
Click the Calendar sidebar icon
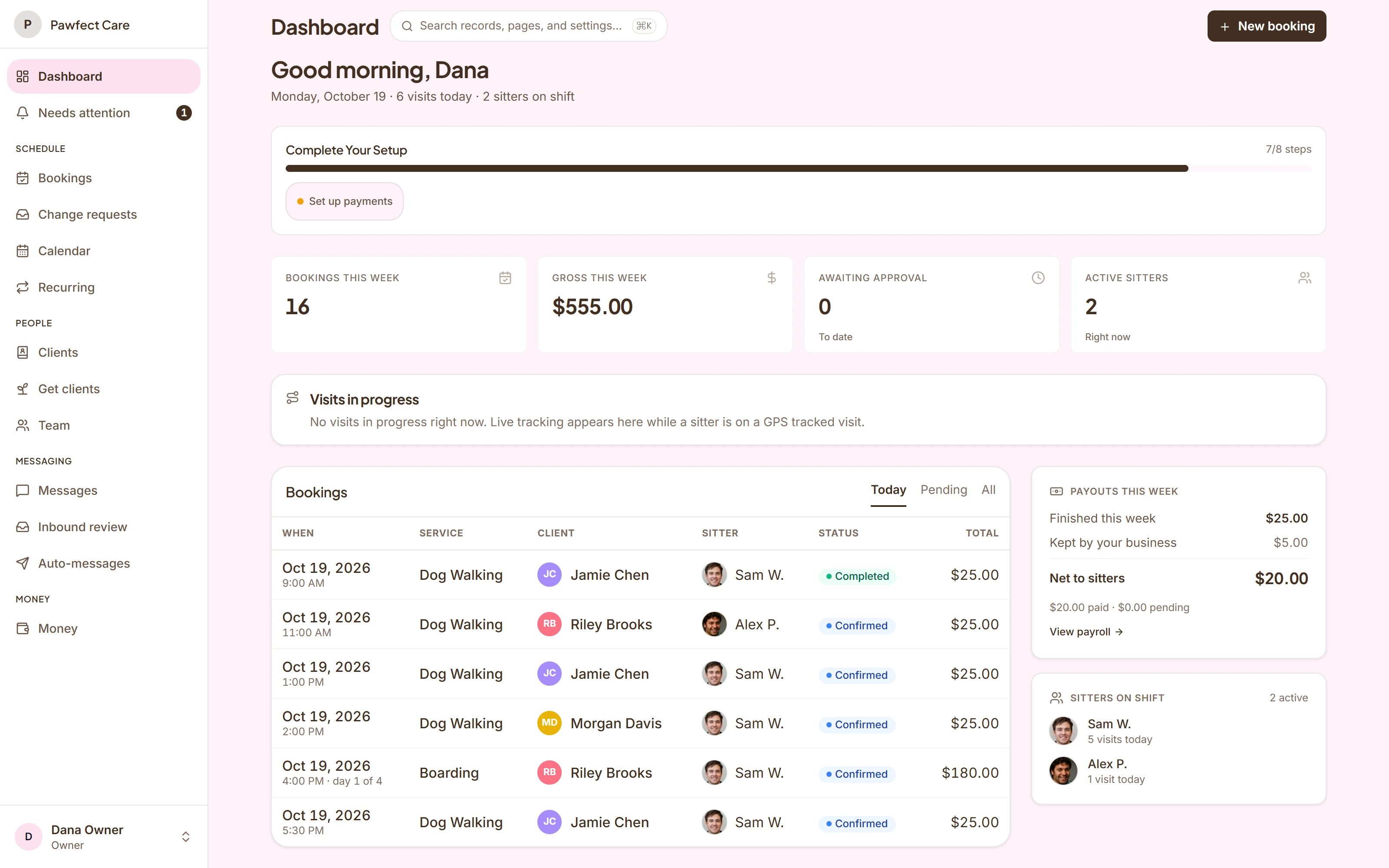point(23,251)
